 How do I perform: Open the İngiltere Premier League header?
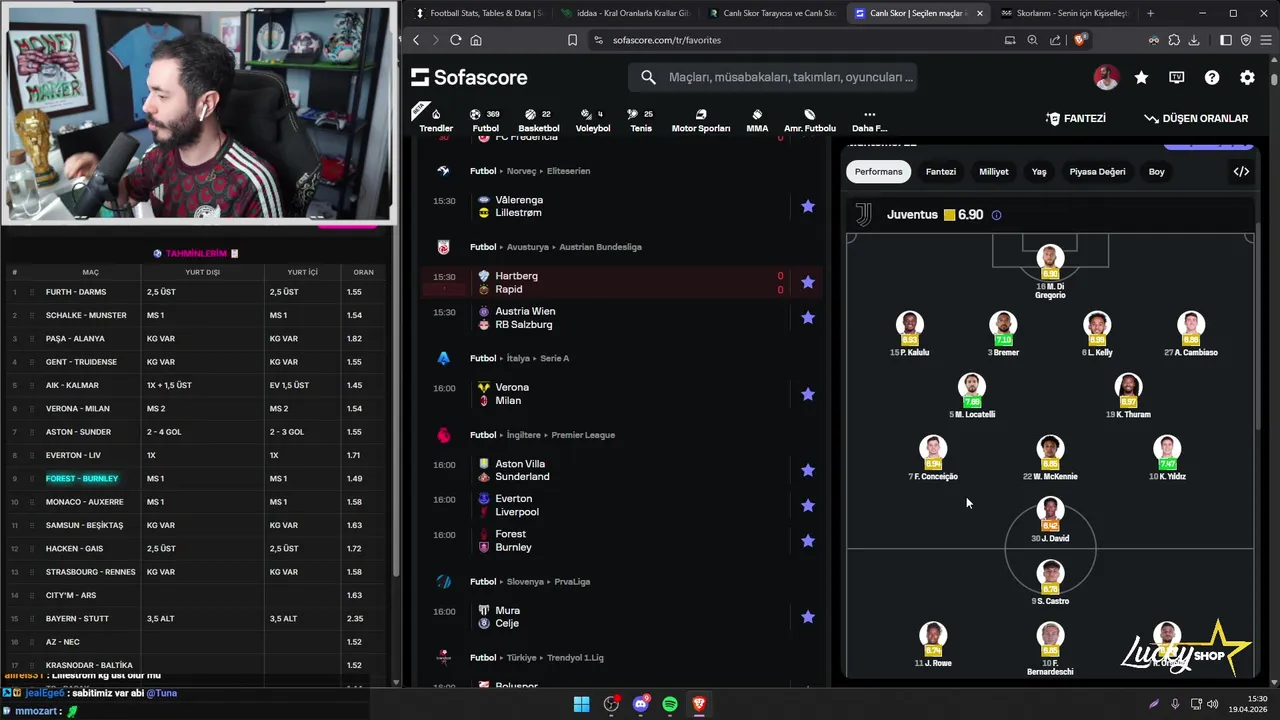[543, 435]
